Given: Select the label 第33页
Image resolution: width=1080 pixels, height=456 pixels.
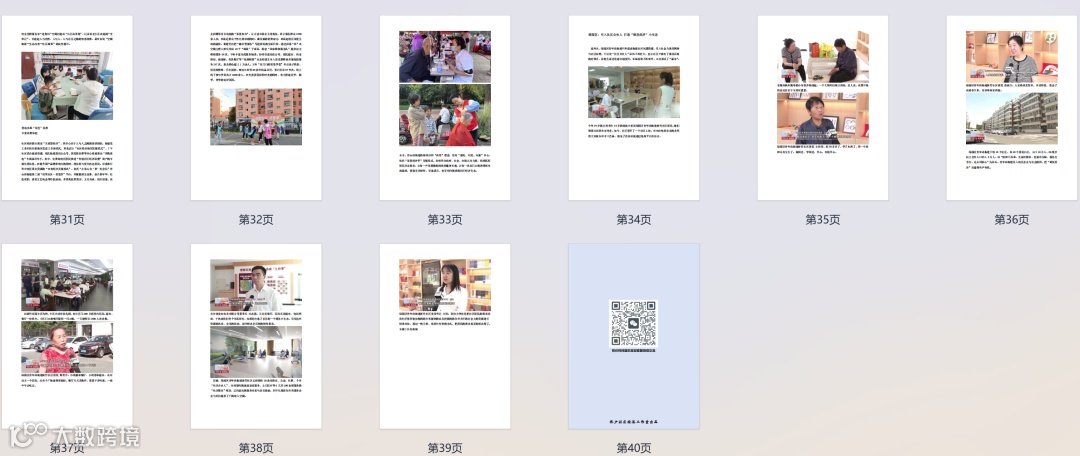Looking at the screenshot, I should pos(445,220).
